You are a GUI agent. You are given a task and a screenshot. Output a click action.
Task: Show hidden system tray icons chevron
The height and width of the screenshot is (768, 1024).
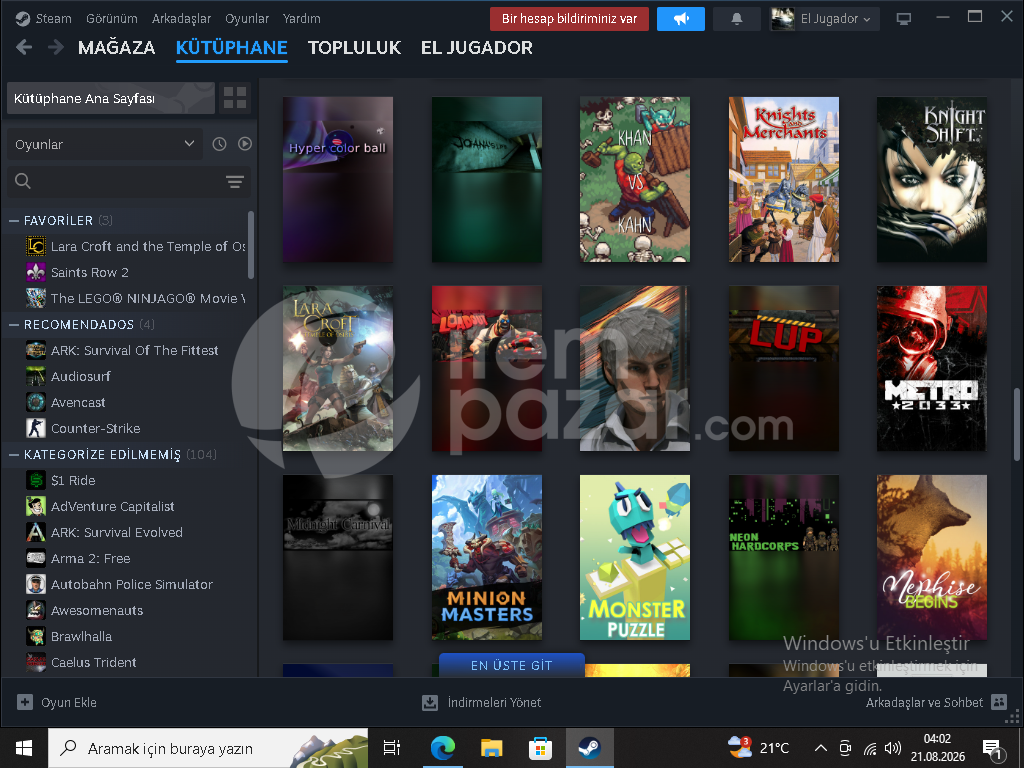821,748
